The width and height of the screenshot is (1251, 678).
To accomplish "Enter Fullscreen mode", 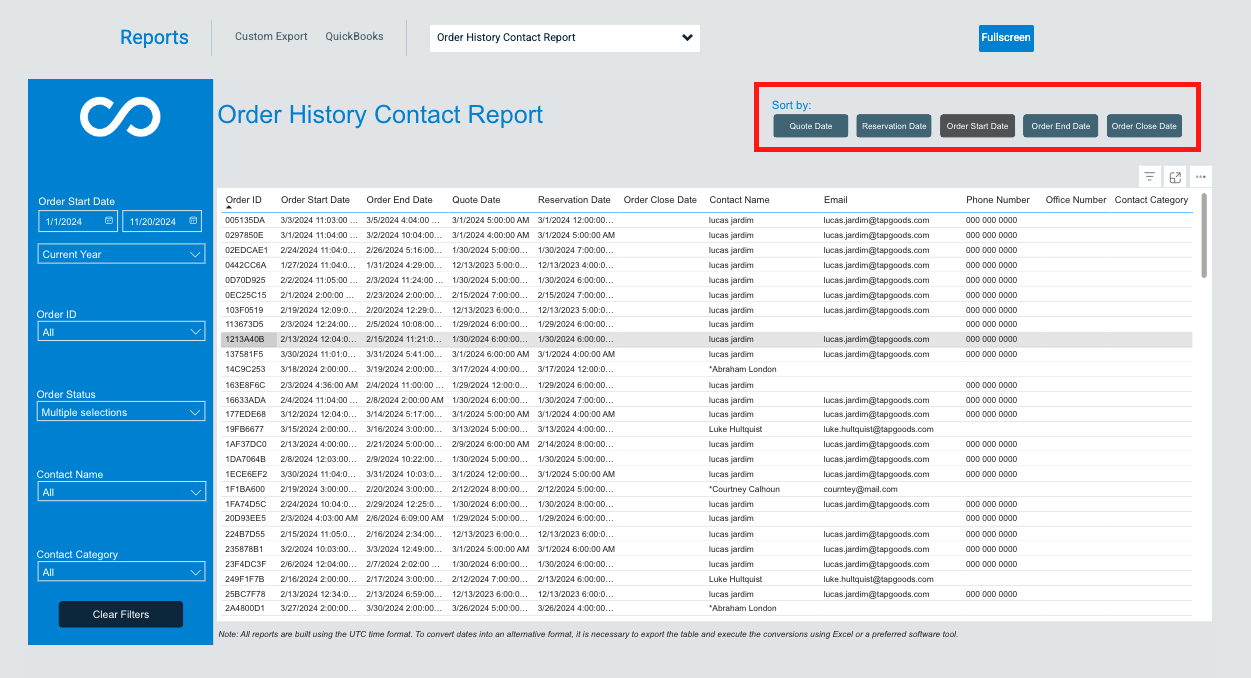I will click(x=1006, y=37).
